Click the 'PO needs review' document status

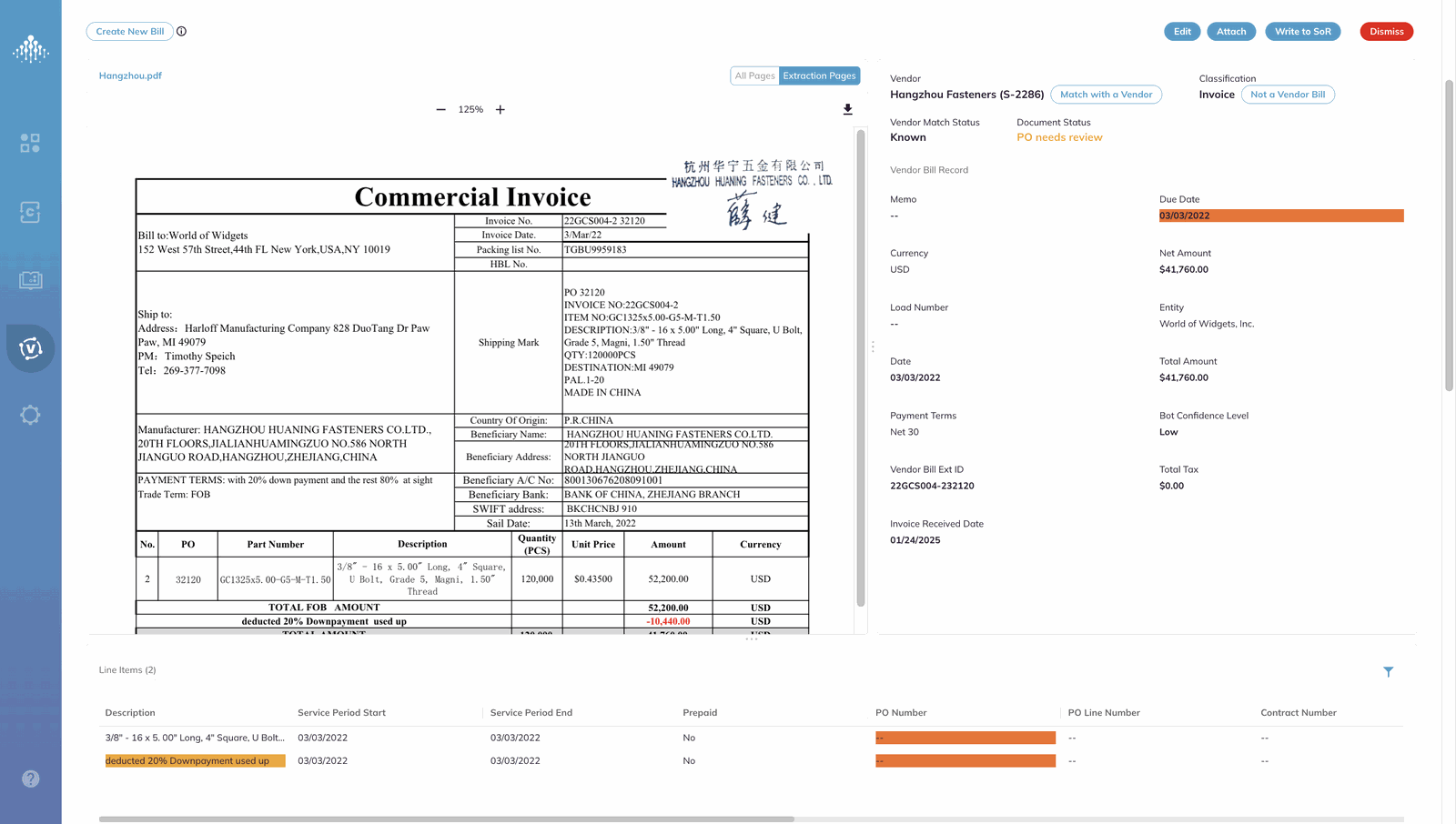pos(1059,137)
